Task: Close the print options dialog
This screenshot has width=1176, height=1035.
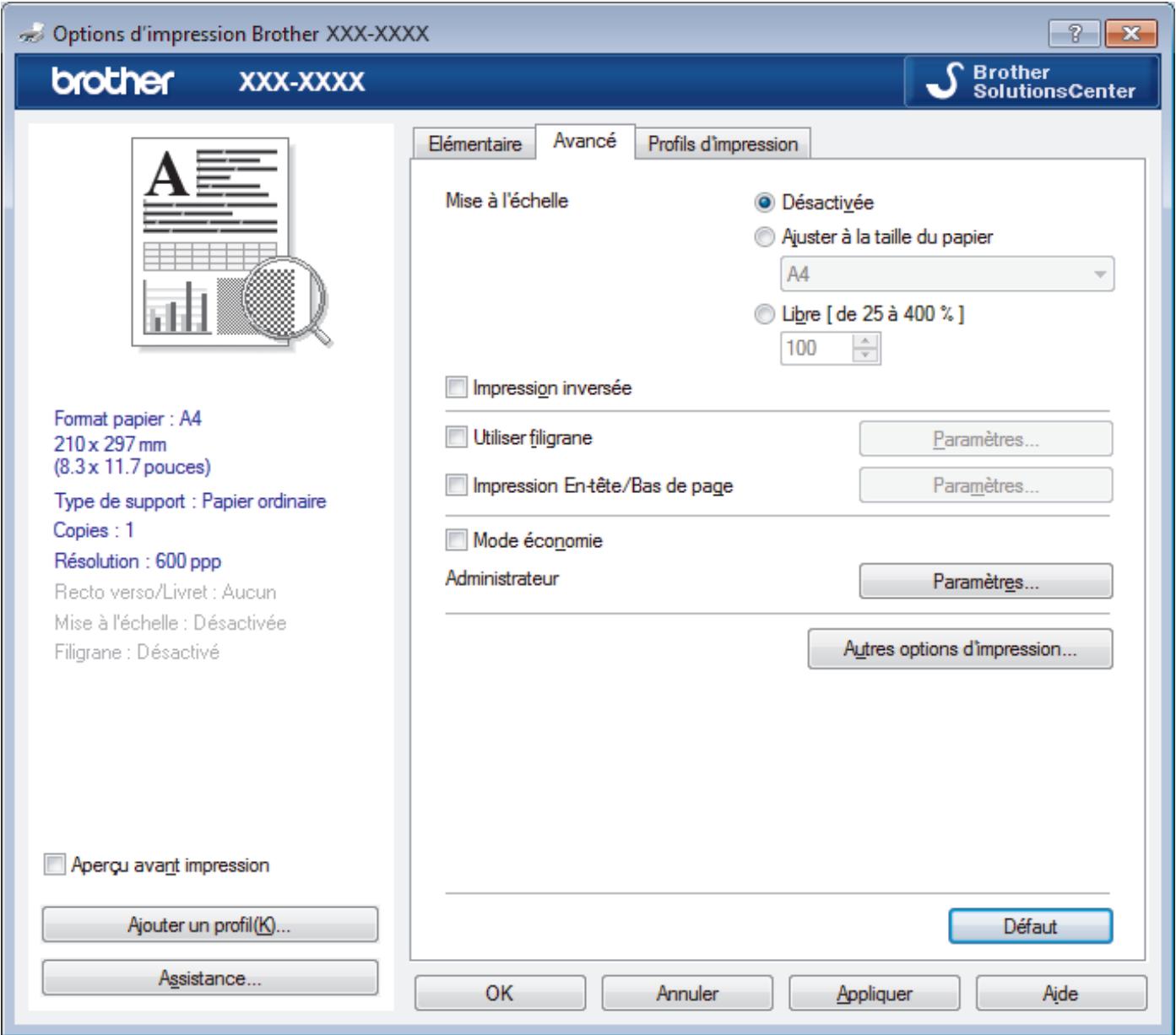Action: click(x=1132, y=33)
